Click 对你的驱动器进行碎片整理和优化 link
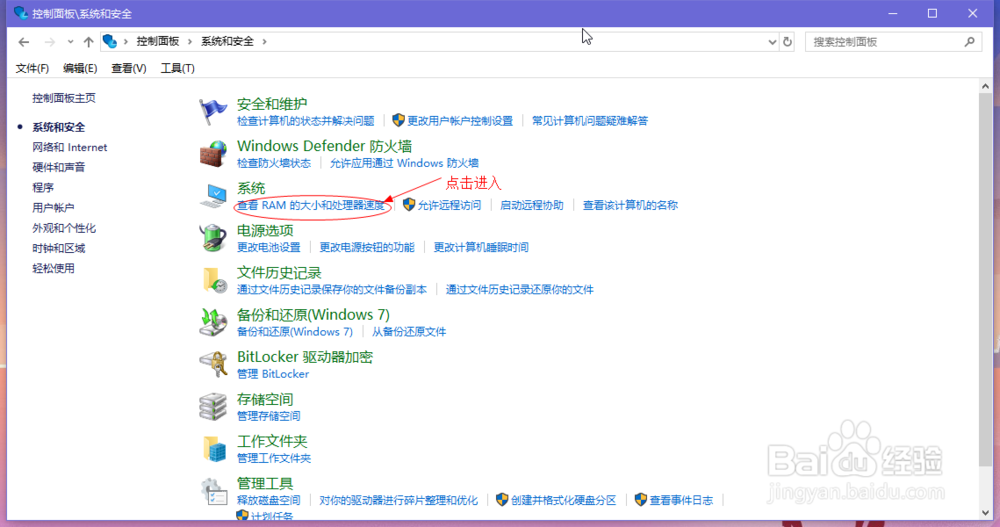Image resolution: width=1000 pixels, height=527 pixels. point(399,500)
